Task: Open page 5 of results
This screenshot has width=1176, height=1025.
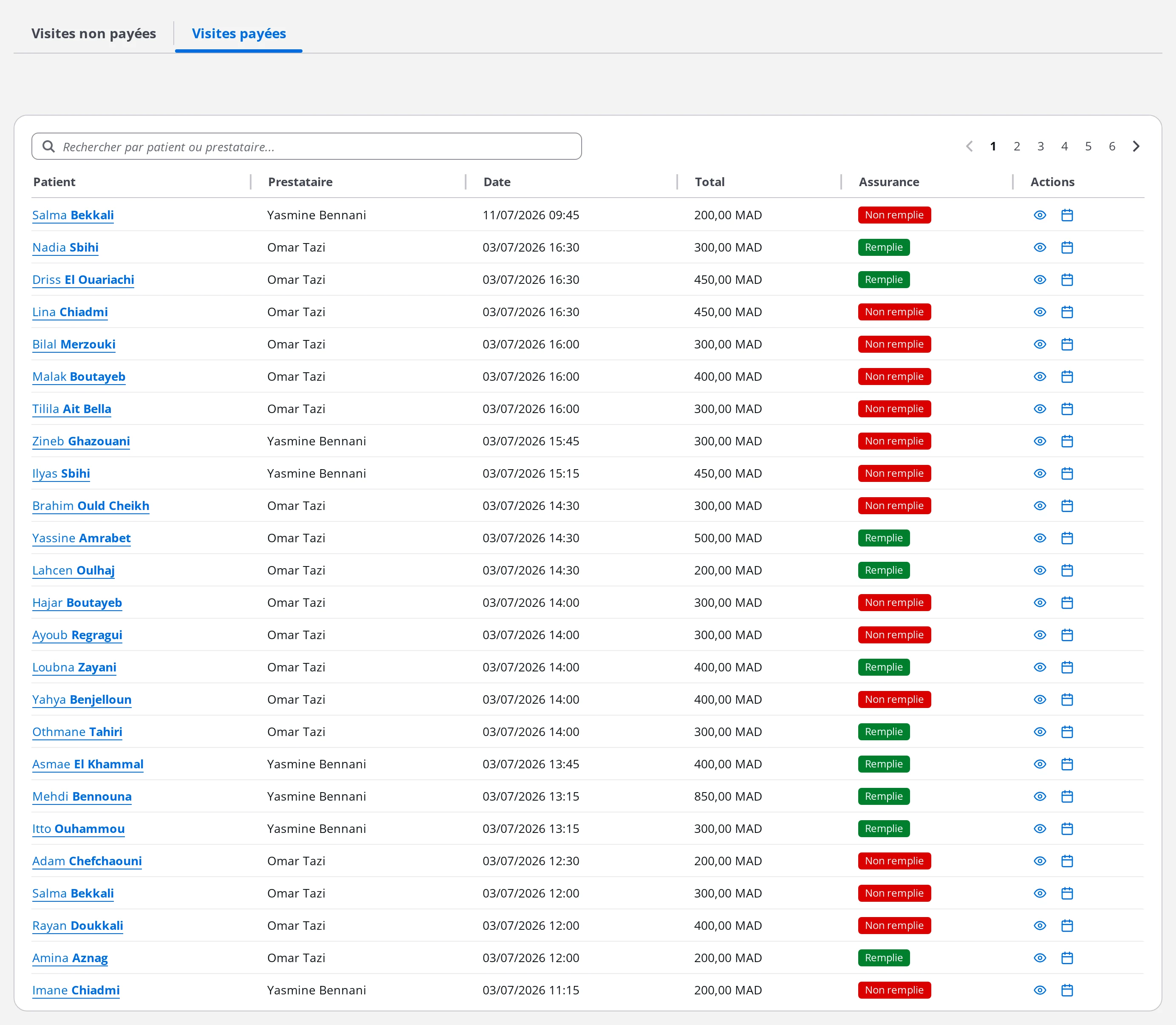Action: pyautogui.click(x=1088, y=147)
